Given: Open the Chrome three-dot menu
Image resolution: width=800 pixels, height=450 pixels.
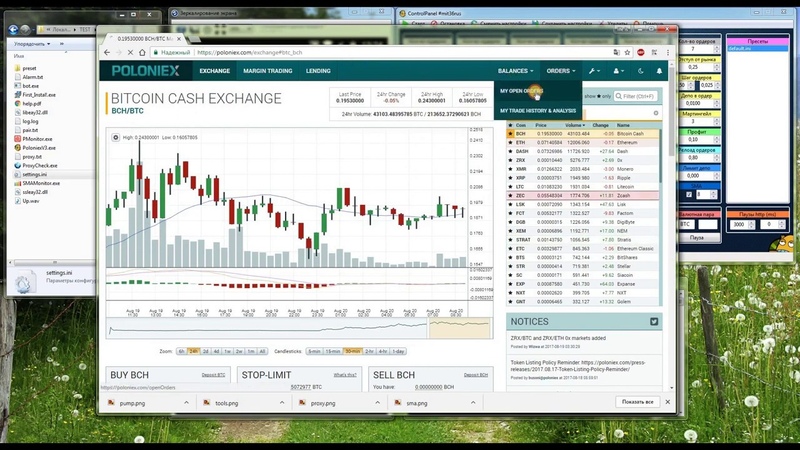Looking at the screenshot, I should [x=668, y=52].
